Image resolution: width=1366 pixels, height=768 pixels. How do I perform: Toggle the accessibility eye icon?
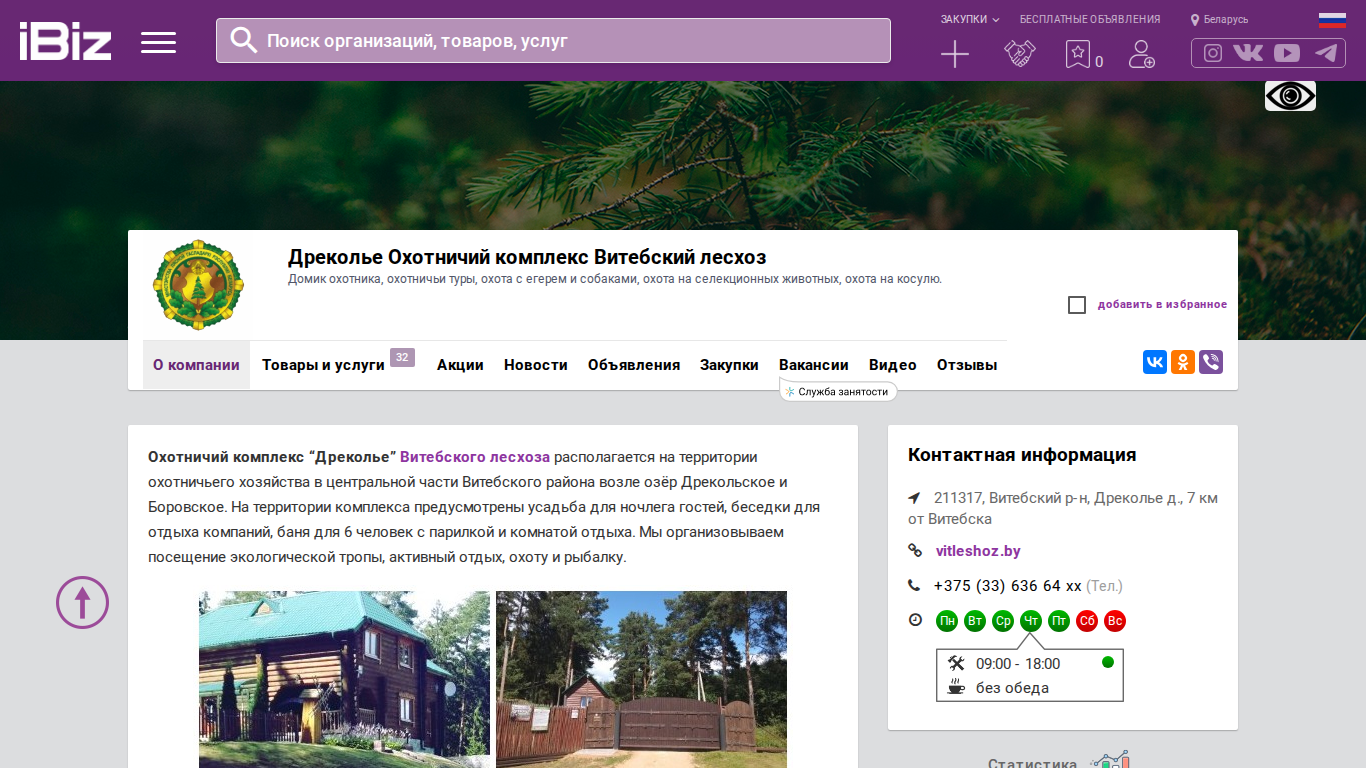(x=1290, y=96)
